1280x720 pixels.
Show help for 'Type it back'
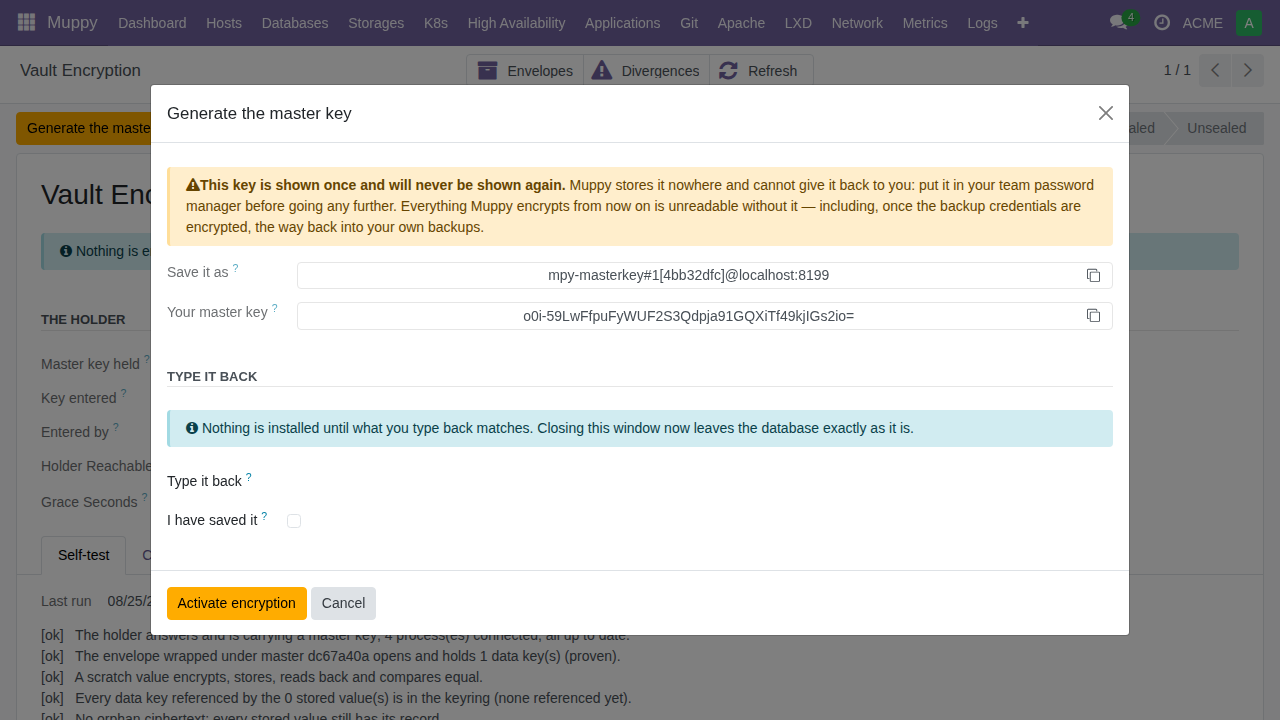point(249,477)
